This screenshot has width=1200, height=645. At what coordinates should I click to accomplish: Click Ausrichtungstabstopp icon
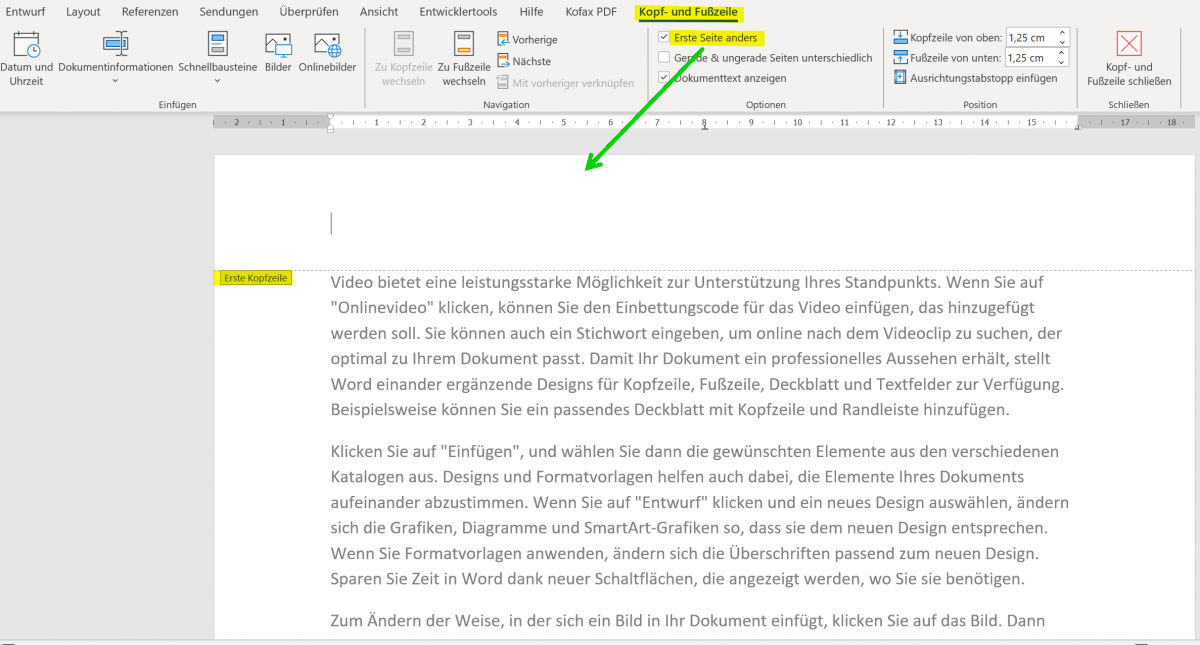pyautogui.click(x=900, y=78)
